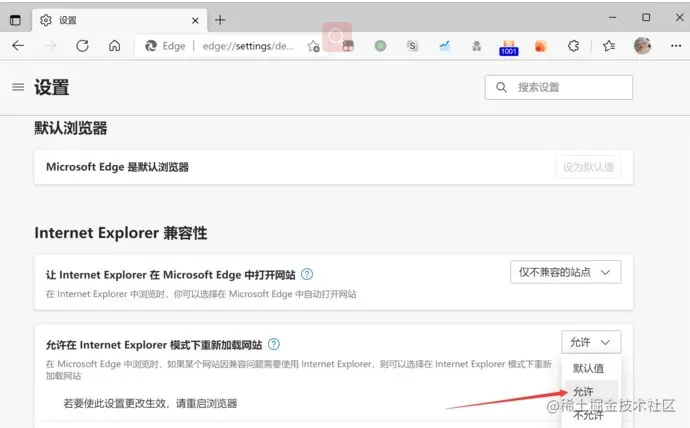Click the edge://settings address bar

[248, 46]
